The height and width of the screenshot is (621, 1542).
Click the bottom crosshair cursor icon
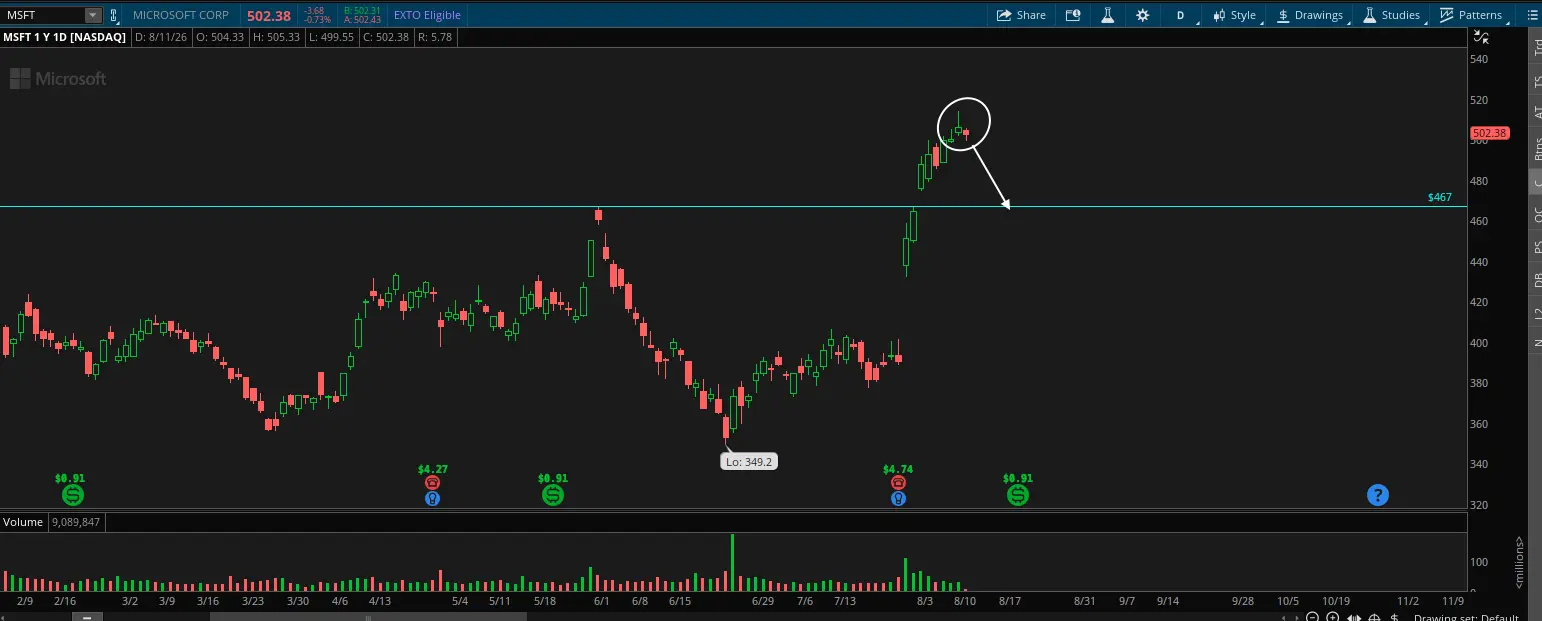1376,617
